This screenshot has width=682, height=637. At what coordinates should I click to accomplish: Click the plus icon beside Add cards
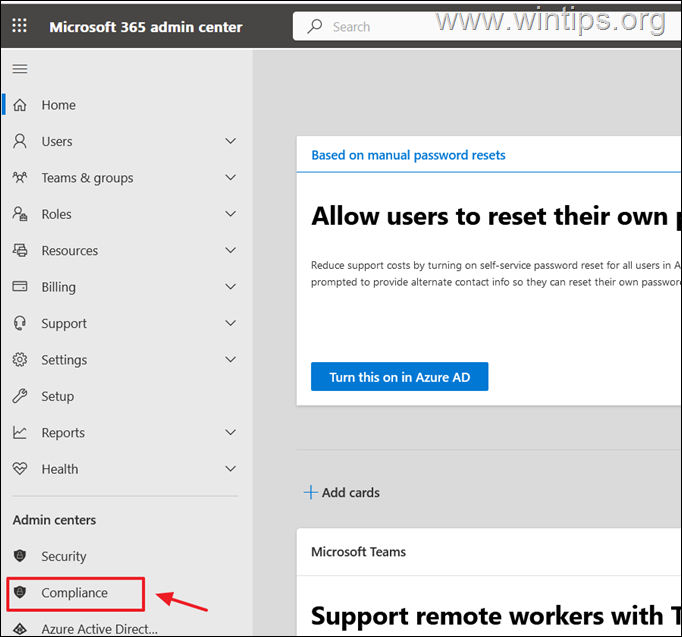tap(311, 492)
